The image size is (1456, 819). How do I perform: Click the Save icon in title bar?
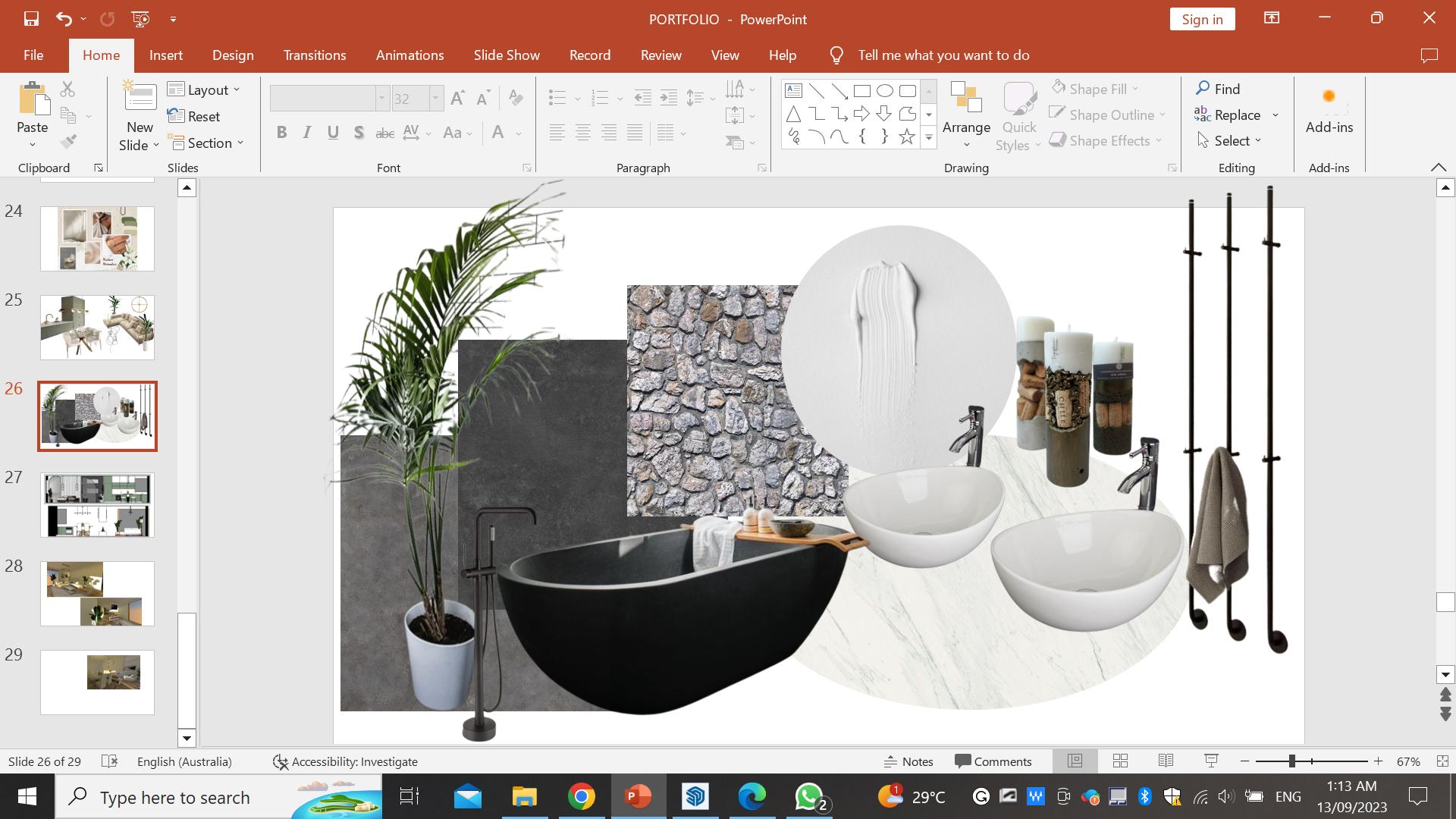click(31, 19)
